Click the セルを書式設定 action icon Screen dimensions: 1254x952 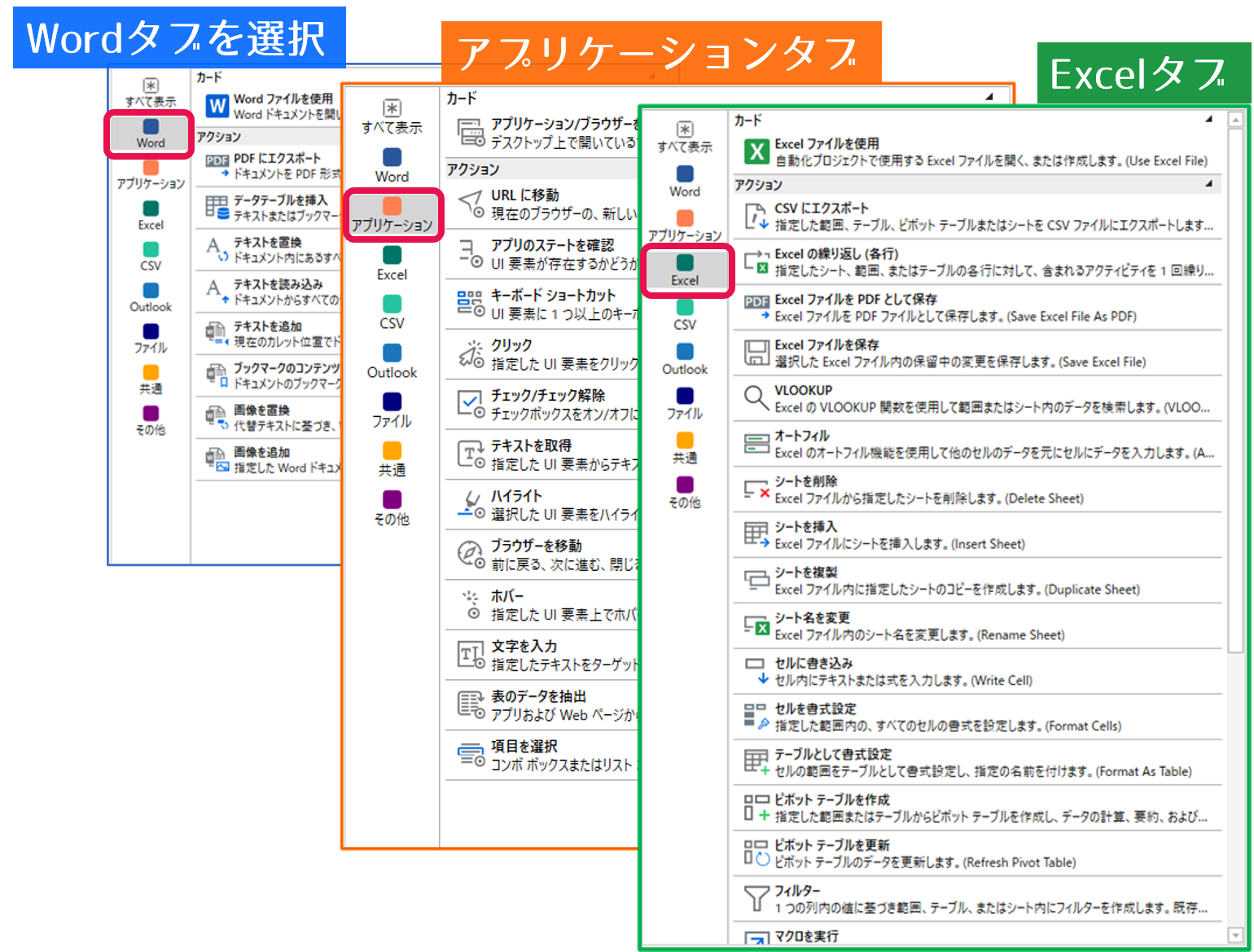point(756,717)
